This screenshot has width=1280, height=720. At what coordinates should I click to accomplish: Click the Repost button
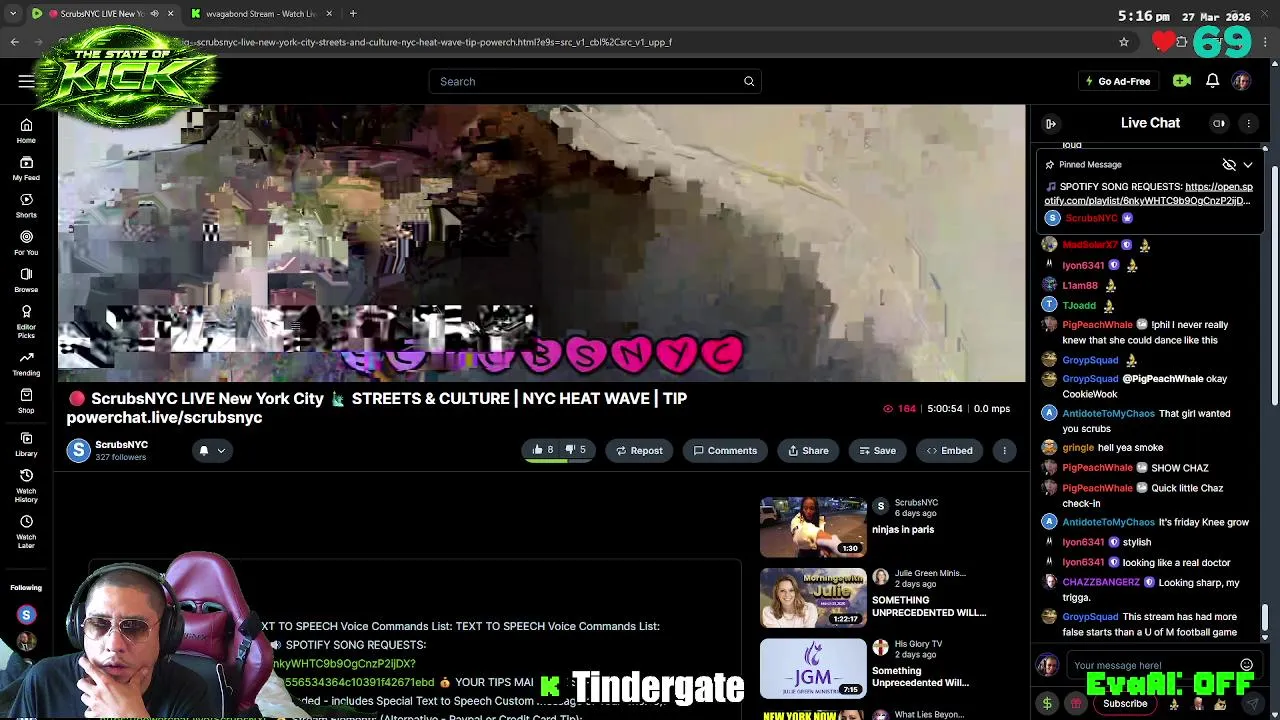[639, 451]
